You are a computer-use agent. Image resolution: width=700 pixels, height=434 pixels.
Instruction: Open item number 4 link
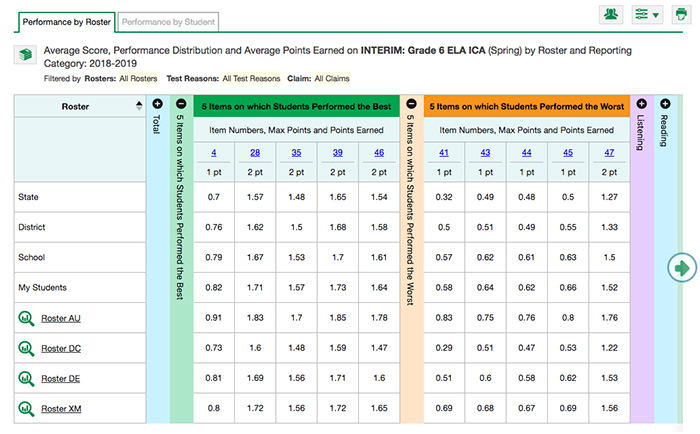click(x=214, y=153)
